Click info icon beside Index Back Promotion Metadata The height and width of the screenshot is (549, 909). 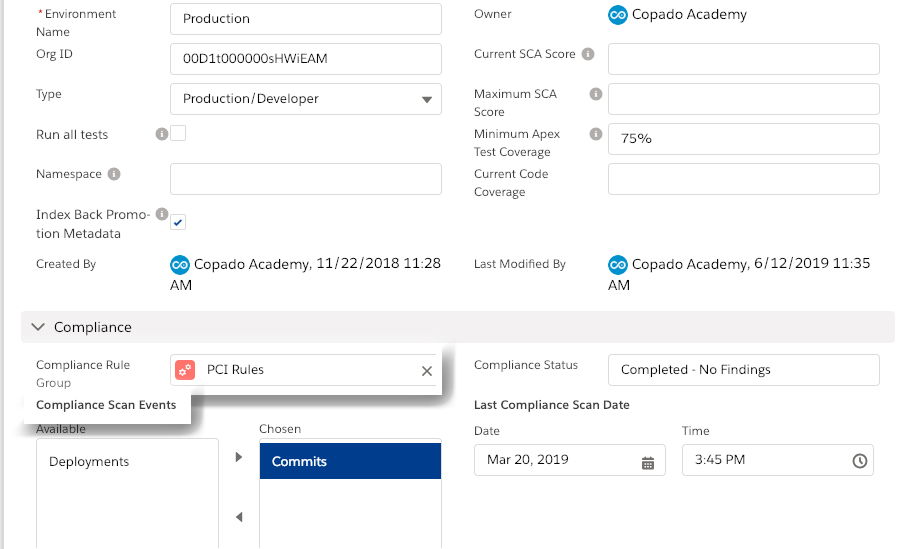click(x=162, y=214)
